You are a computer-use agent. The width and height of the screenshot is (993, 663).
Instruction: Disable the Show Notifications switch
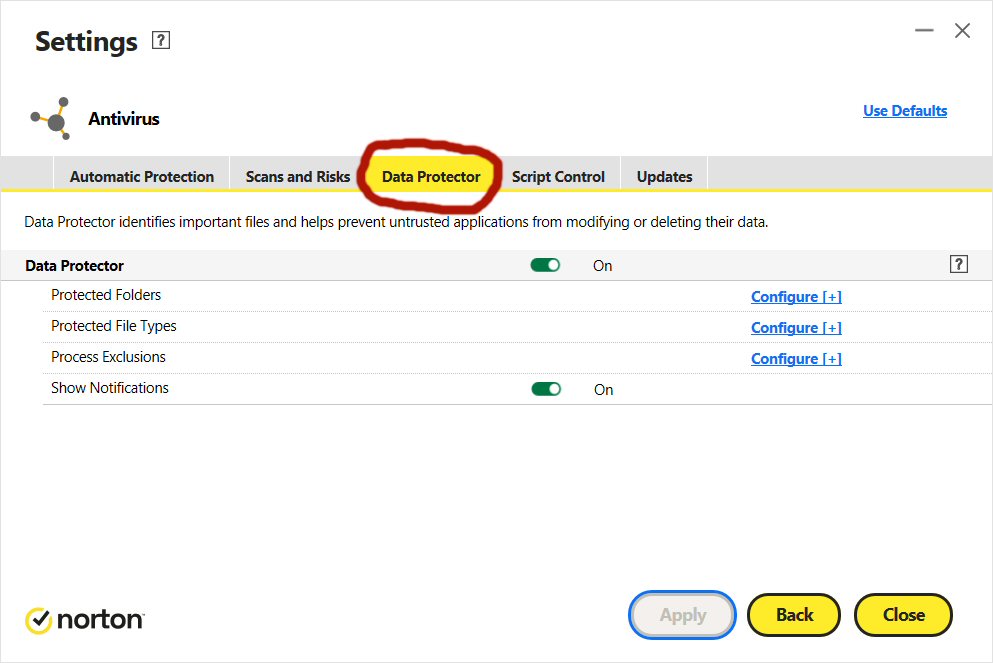pyautogui.click(x=546, y=389)
